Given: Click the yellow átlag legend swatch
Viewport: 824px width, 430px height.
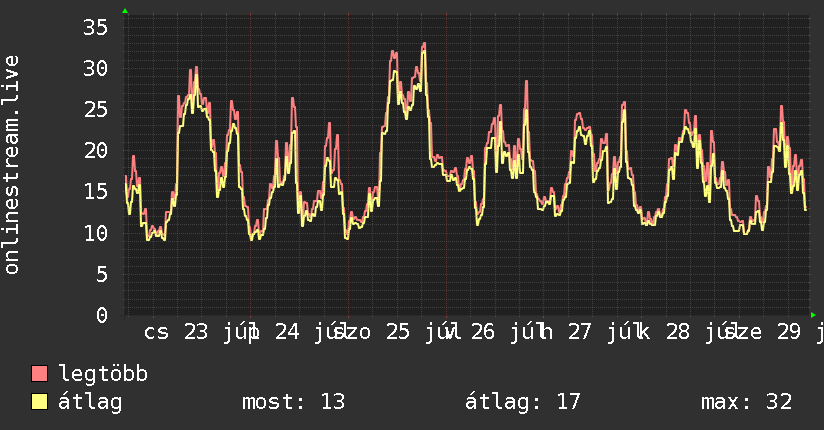Looking at the screenshot, I should (39, 402).
